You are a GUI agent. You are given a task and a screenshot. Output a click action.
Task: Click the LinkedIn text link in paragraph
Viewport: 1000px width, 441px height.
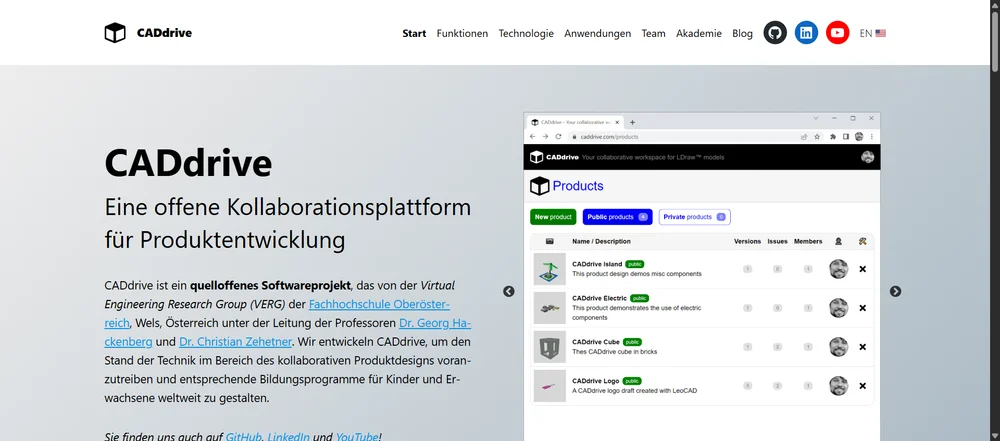click(x=288, y=437)
